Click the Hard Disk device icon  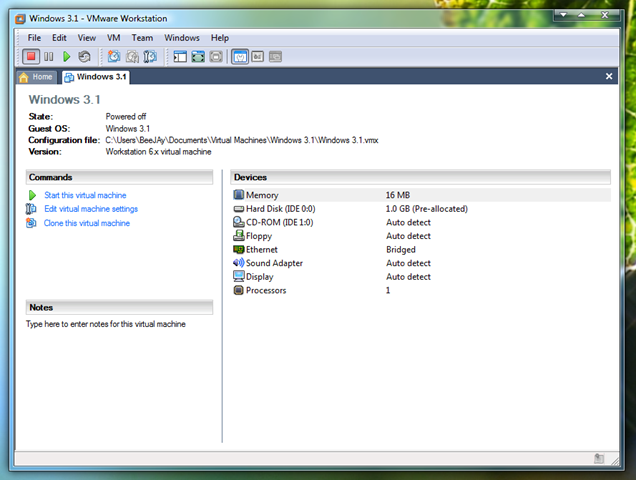[238, 209]
